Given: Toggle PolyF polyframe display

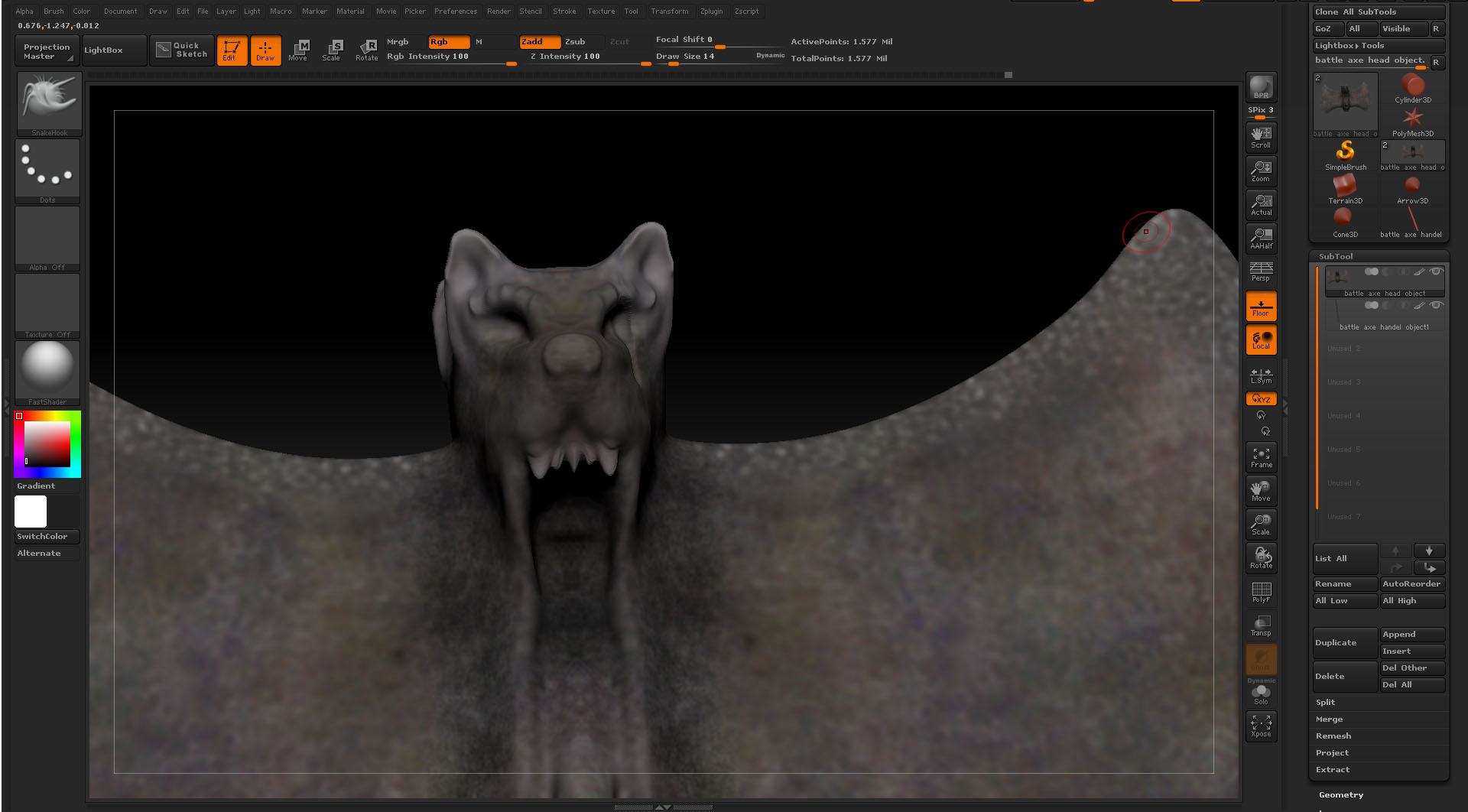Looking at the screenshot, I should pos(1261,592).
